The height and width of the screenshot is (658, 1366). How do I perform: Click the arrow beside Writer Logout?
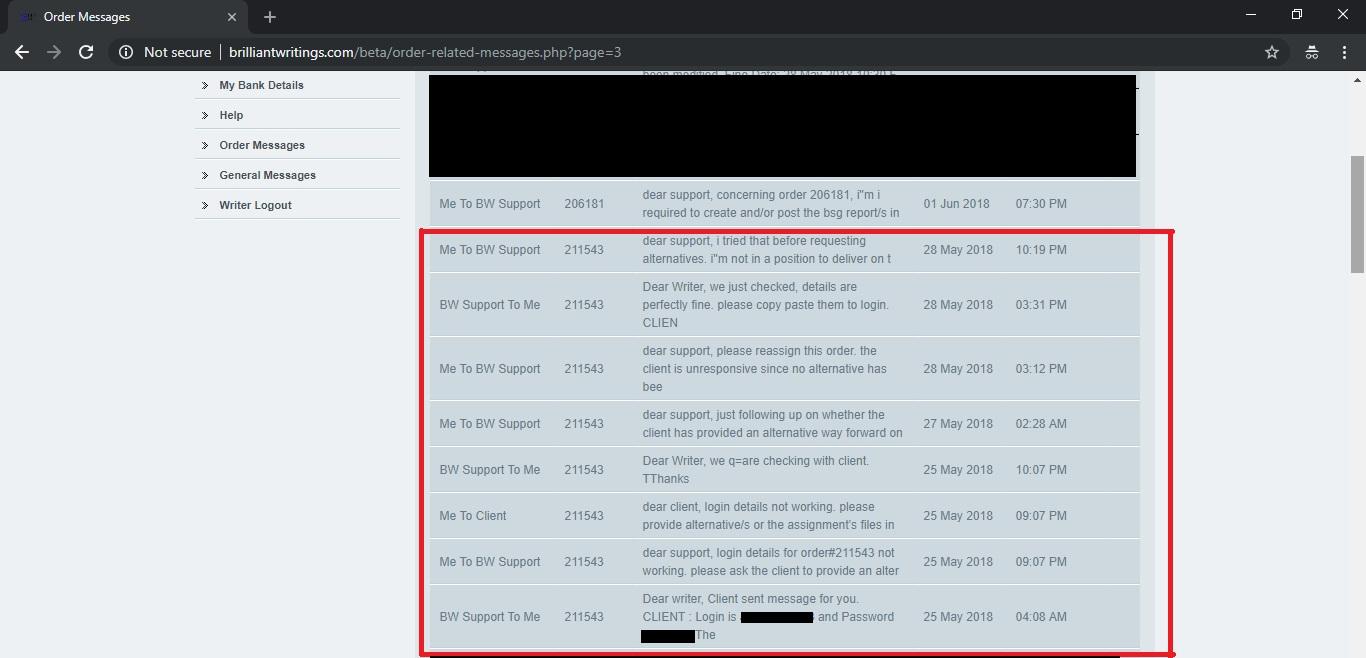205,205
